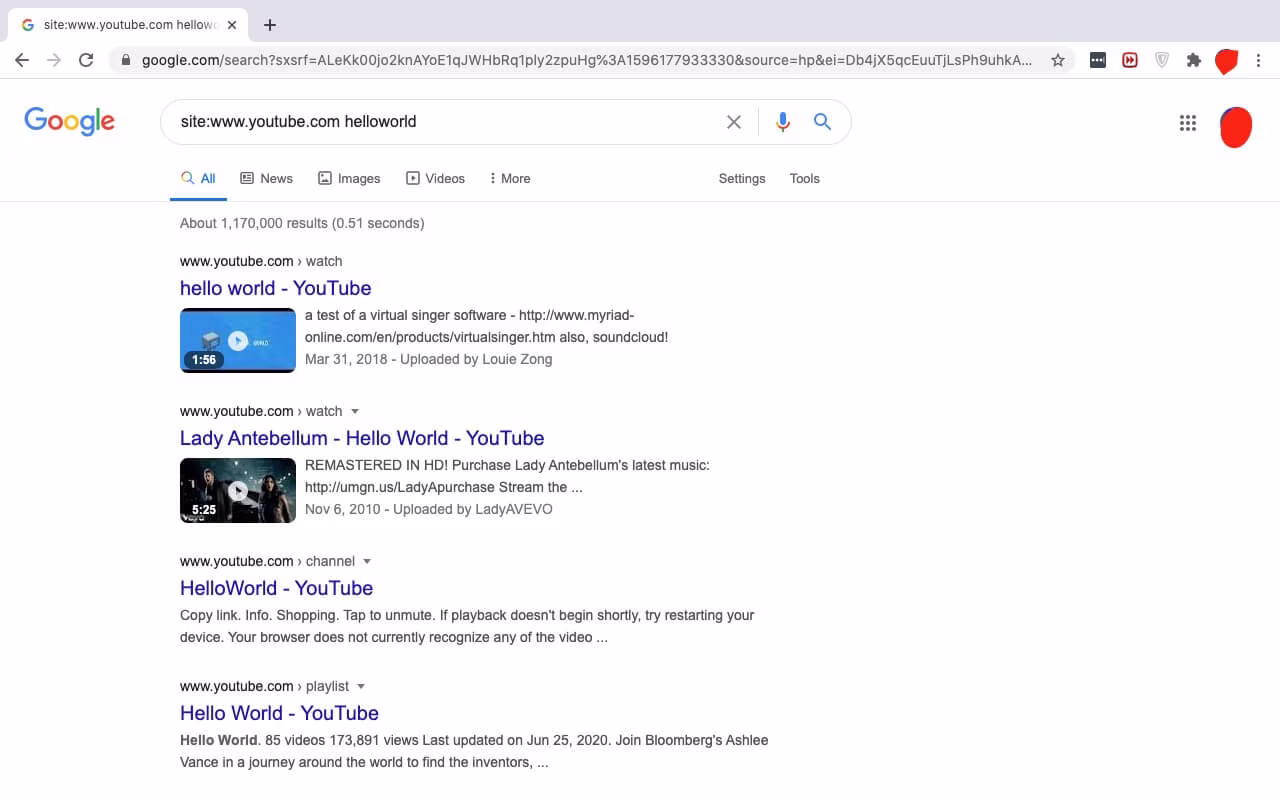Viewport: 1280px width, 800px height.
Task: Focus the Google search input field
Action: tap(446, 122)
